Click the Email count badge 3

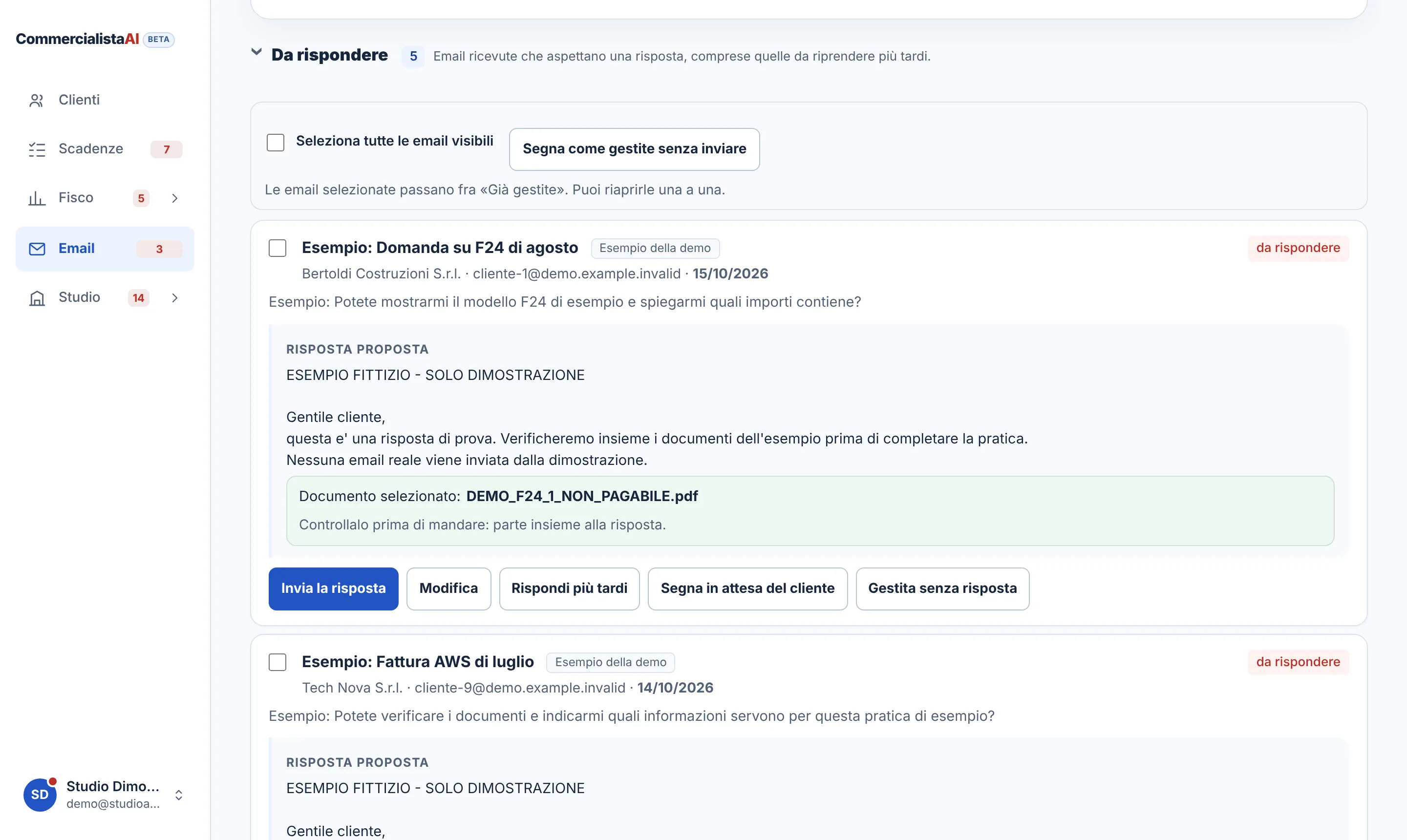click(159, 249)
